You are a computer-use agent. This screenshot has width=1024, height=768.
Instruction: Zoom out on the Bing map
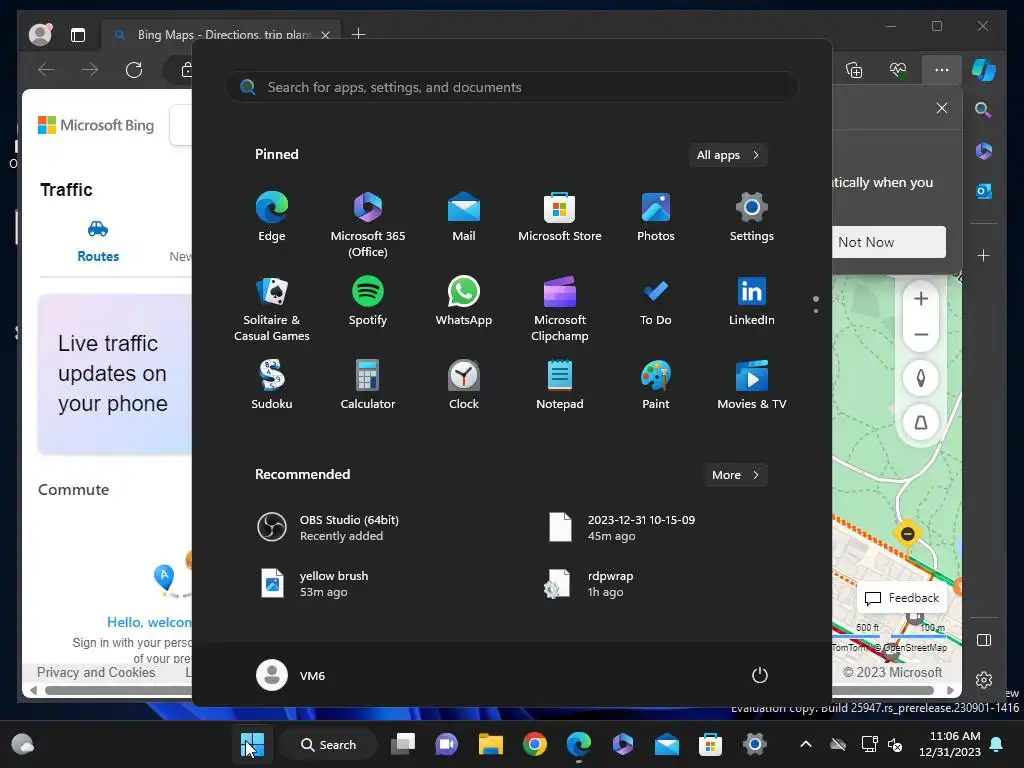point(921,334)
